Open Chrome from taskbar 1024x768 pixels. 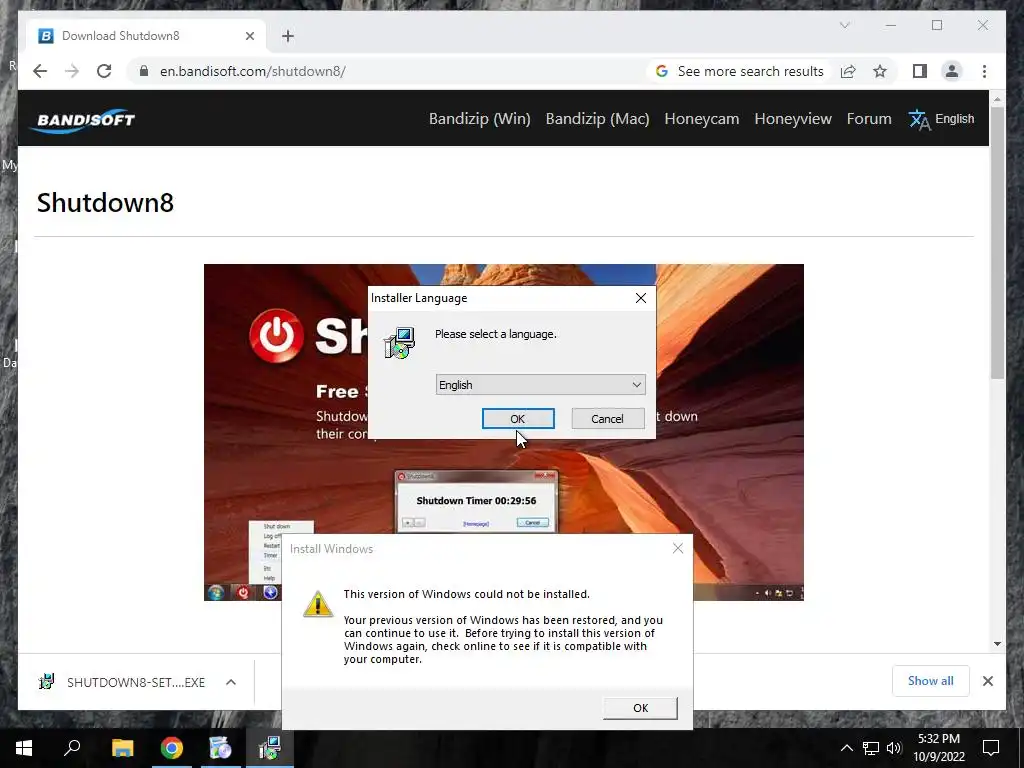[x=172, y=748]
